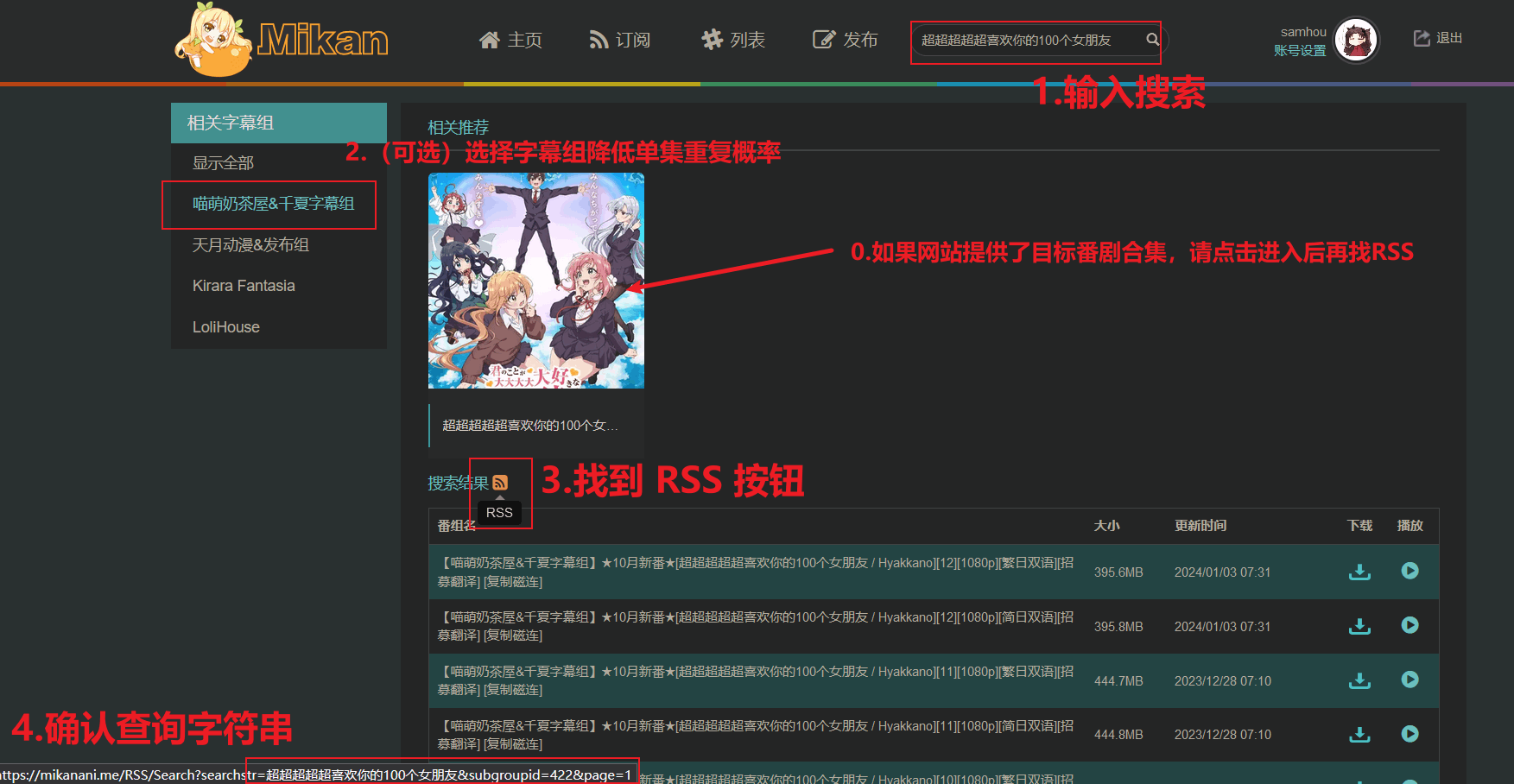This screenshot has width=1514, height=784.
Task: Select LoliHouse subtitle group
Action: point(226,327)
